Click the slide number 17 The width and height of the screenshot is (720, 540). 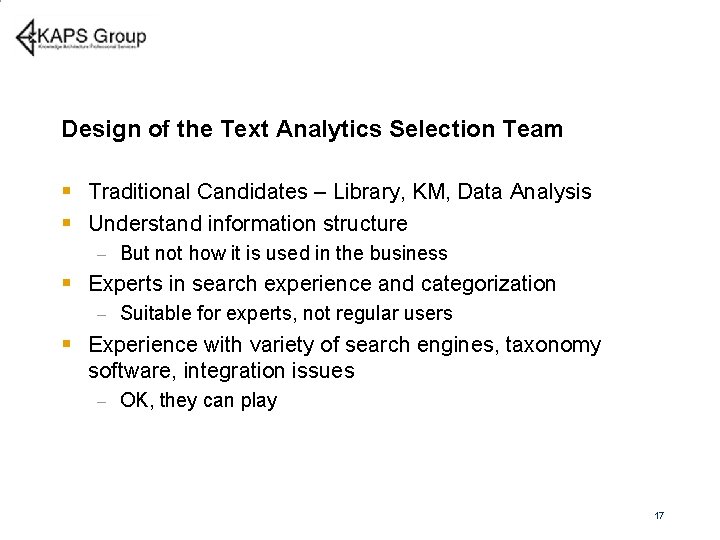point(659,516)
